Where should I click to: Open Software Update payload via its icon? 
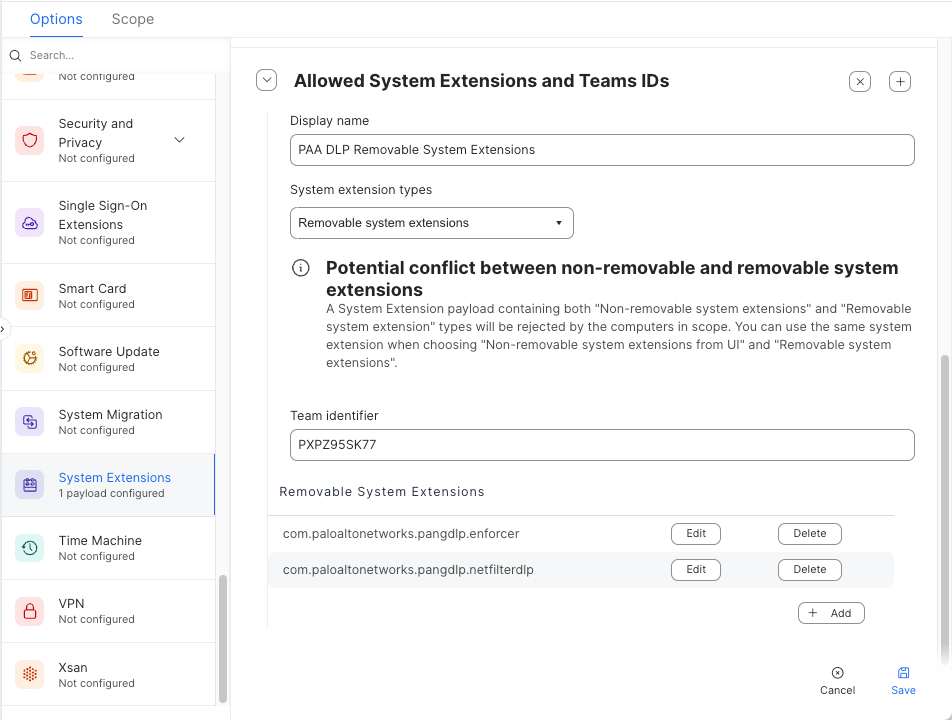(29, 359)
